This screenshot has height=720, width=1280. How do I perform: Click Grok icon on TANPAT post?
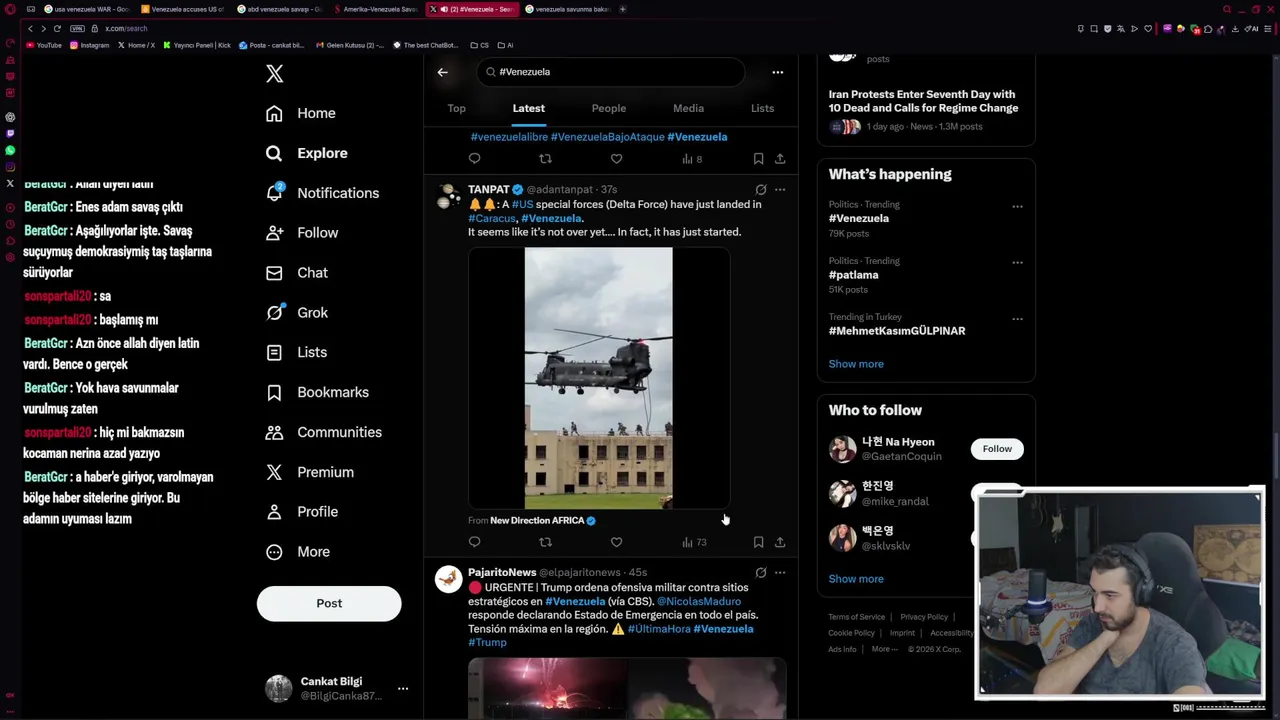click(761, 189)
